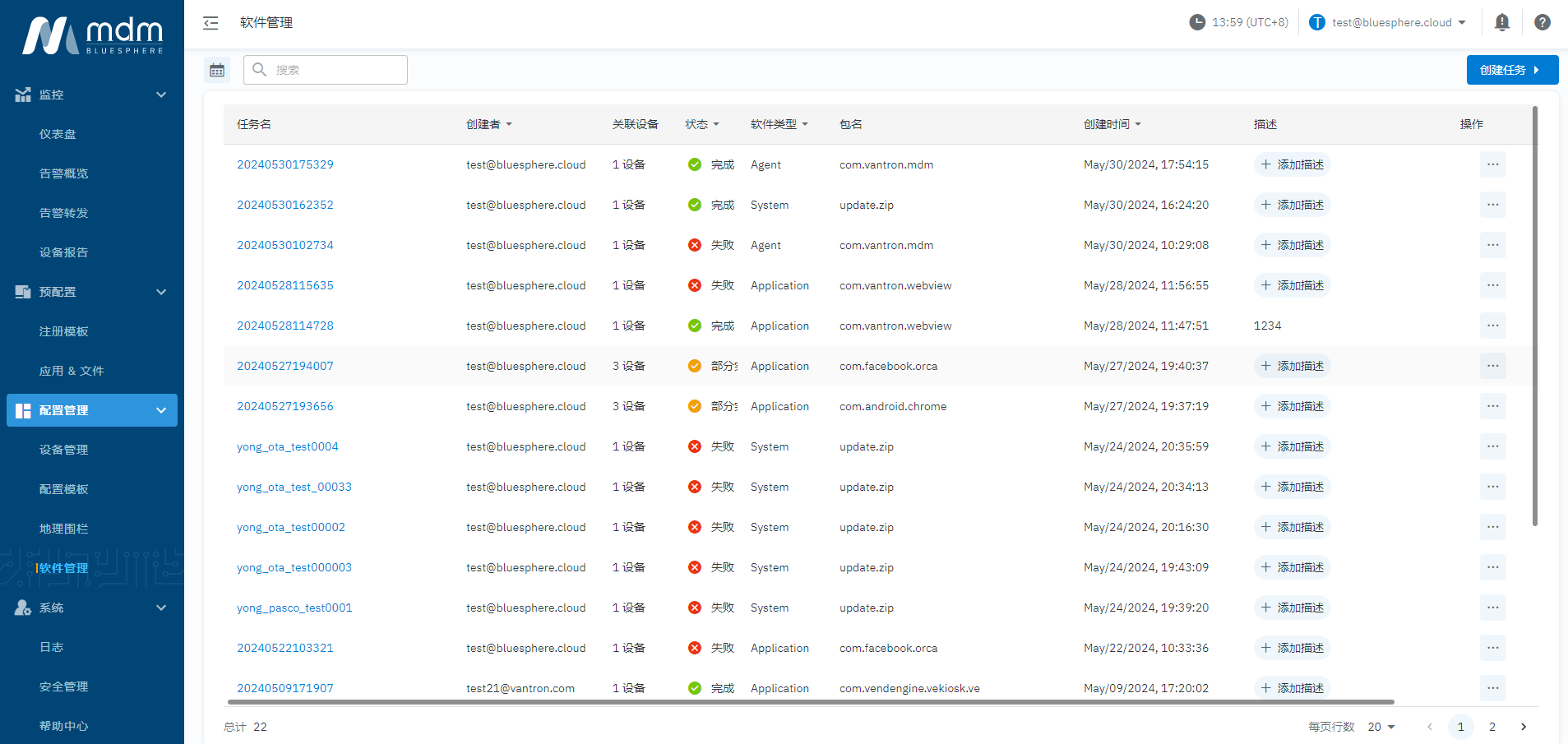Open the help question mark icon

pyautogui.click(x=1542, y=22)
